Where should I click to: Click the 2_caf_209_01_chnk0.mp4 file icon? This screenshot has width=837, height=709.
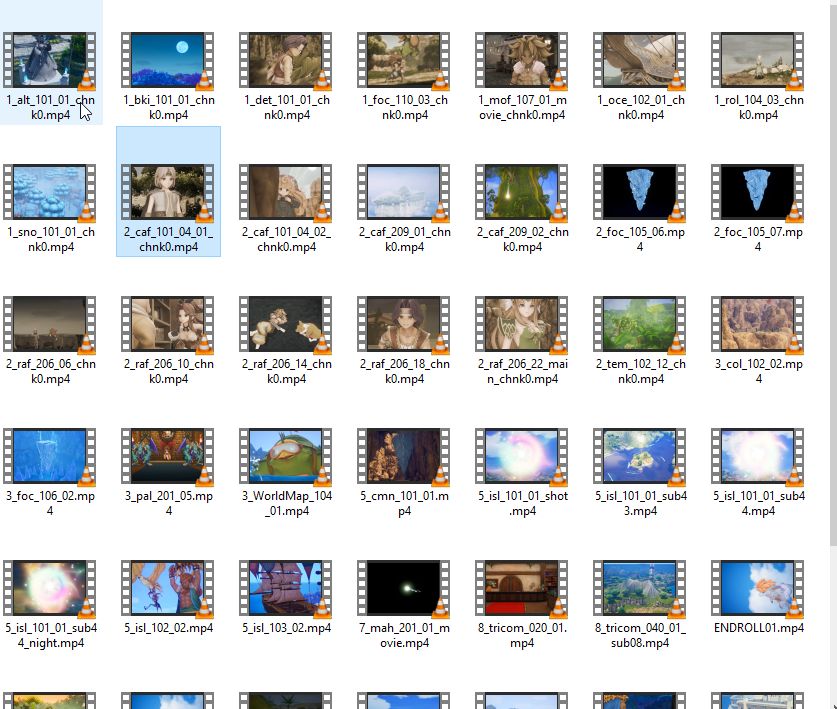(x=404, y=192)
